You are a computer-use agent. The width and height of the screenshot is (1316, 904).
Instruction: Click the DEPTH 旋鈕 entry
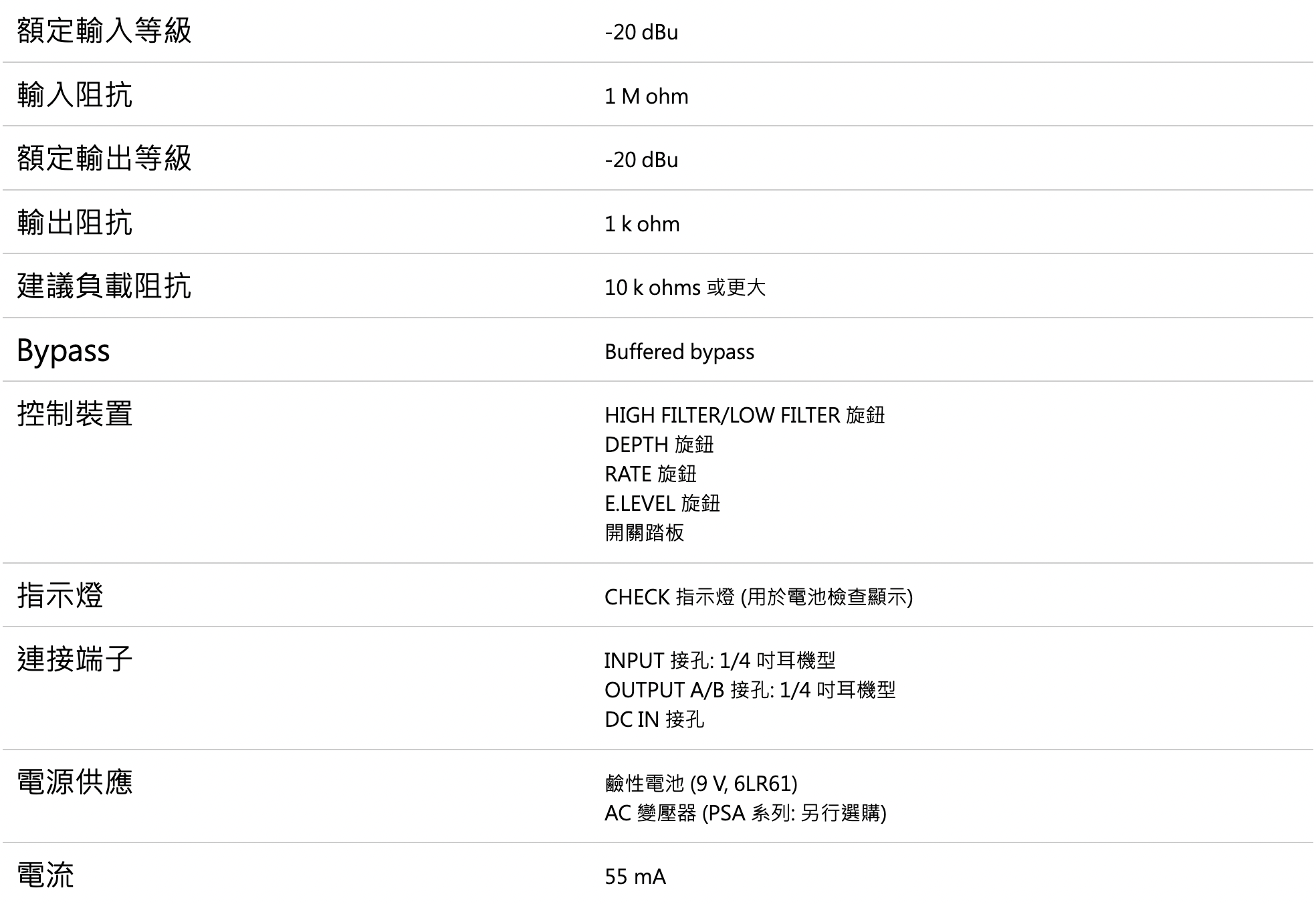click(659, 445)
